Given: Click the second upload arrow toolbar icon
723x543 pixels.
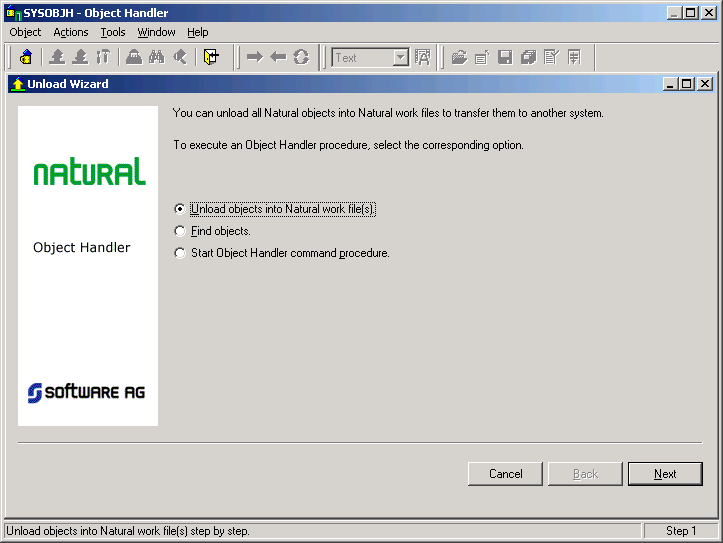Looking at the screenshot, I should pyautogui.click(x=80, y=58).
